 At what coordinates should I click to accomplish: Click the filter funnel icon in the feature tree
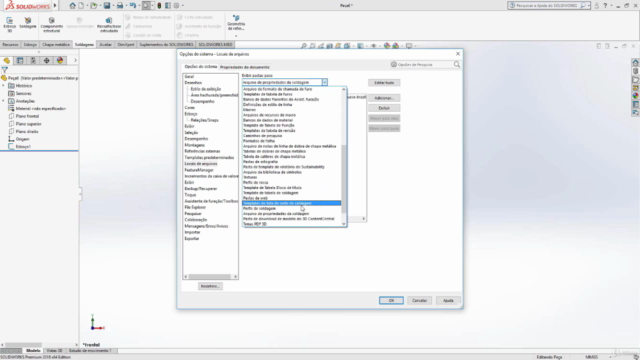4,70
